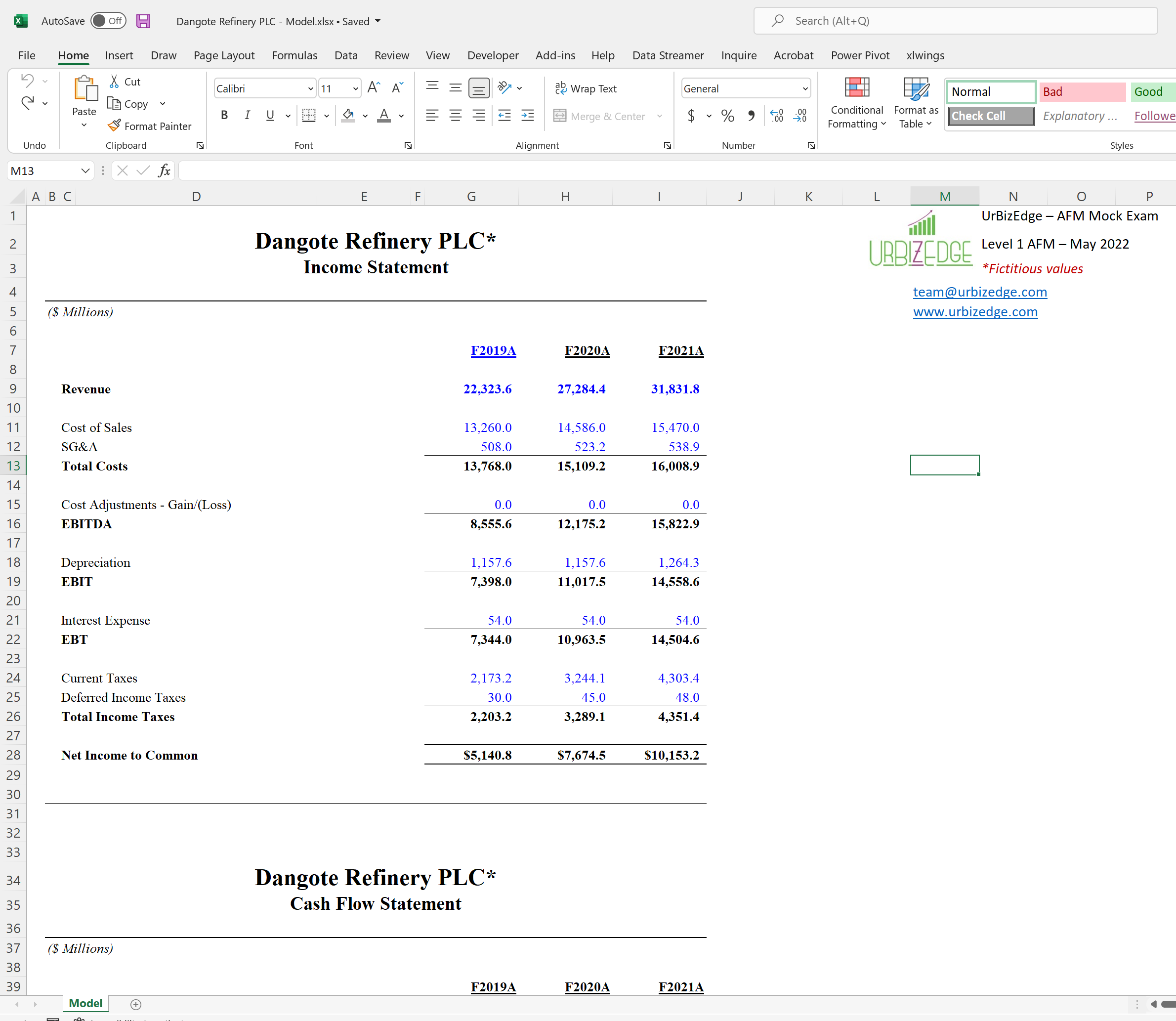This screenshot has width=1176, height=1021.
Task: Click the Search box
Action: point(956,21)
